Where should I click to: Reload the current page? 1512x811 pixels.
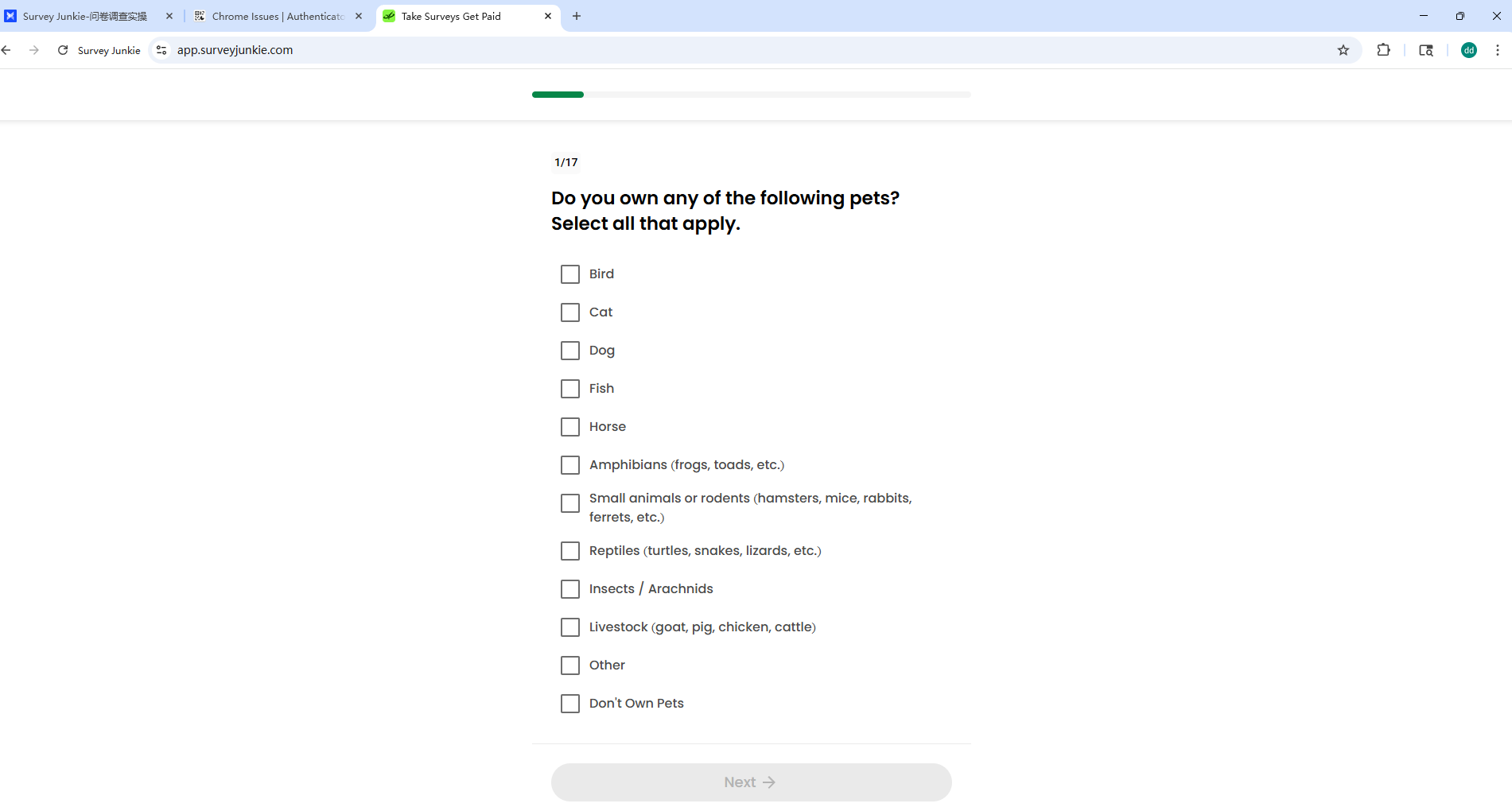pyautogui.click(x=63, y=50)
